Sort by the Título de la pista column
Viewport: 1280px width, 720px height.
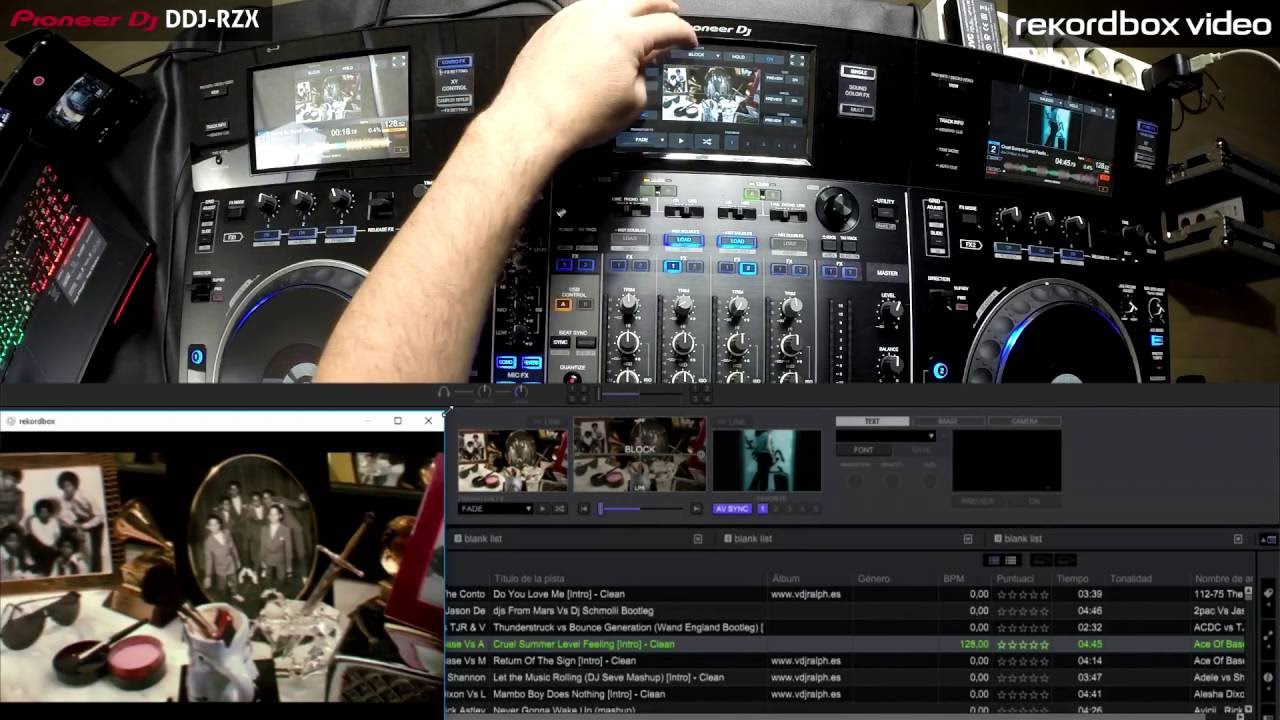530,579
